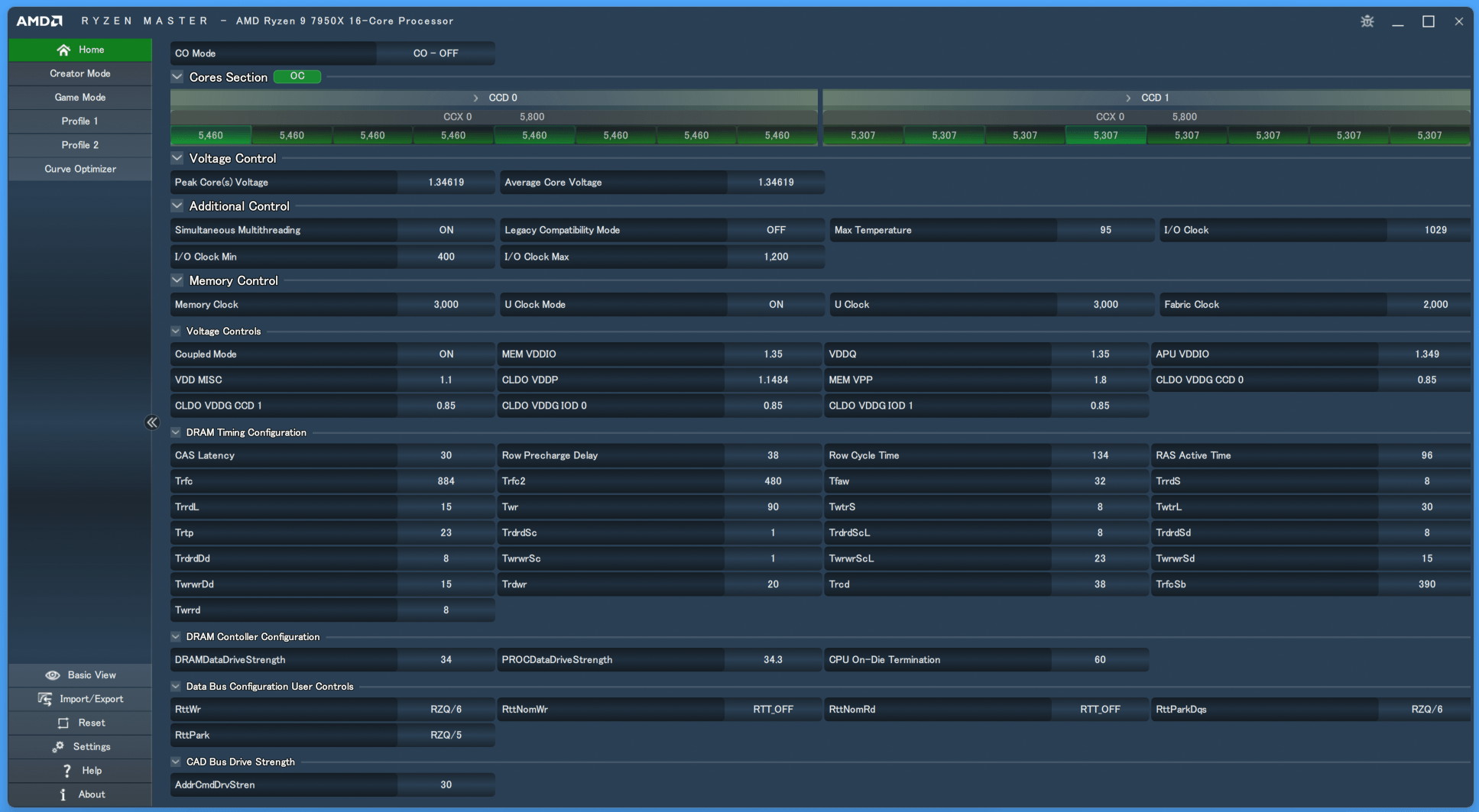
Task: Click the AddrCmdDrvStren value 30
Action: click(x=446, y=785)
